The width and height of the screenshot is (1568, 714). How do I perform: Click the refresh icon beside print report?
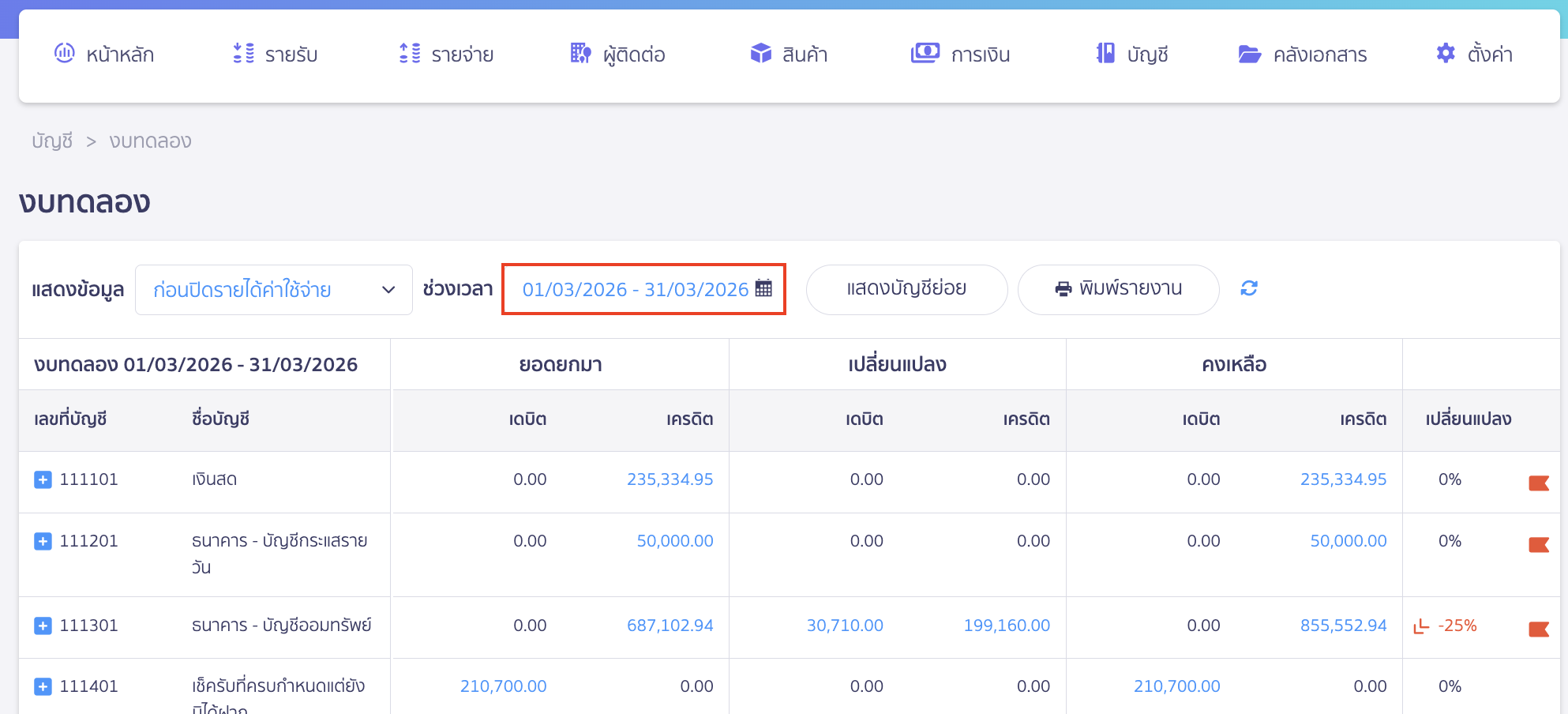1248,289
